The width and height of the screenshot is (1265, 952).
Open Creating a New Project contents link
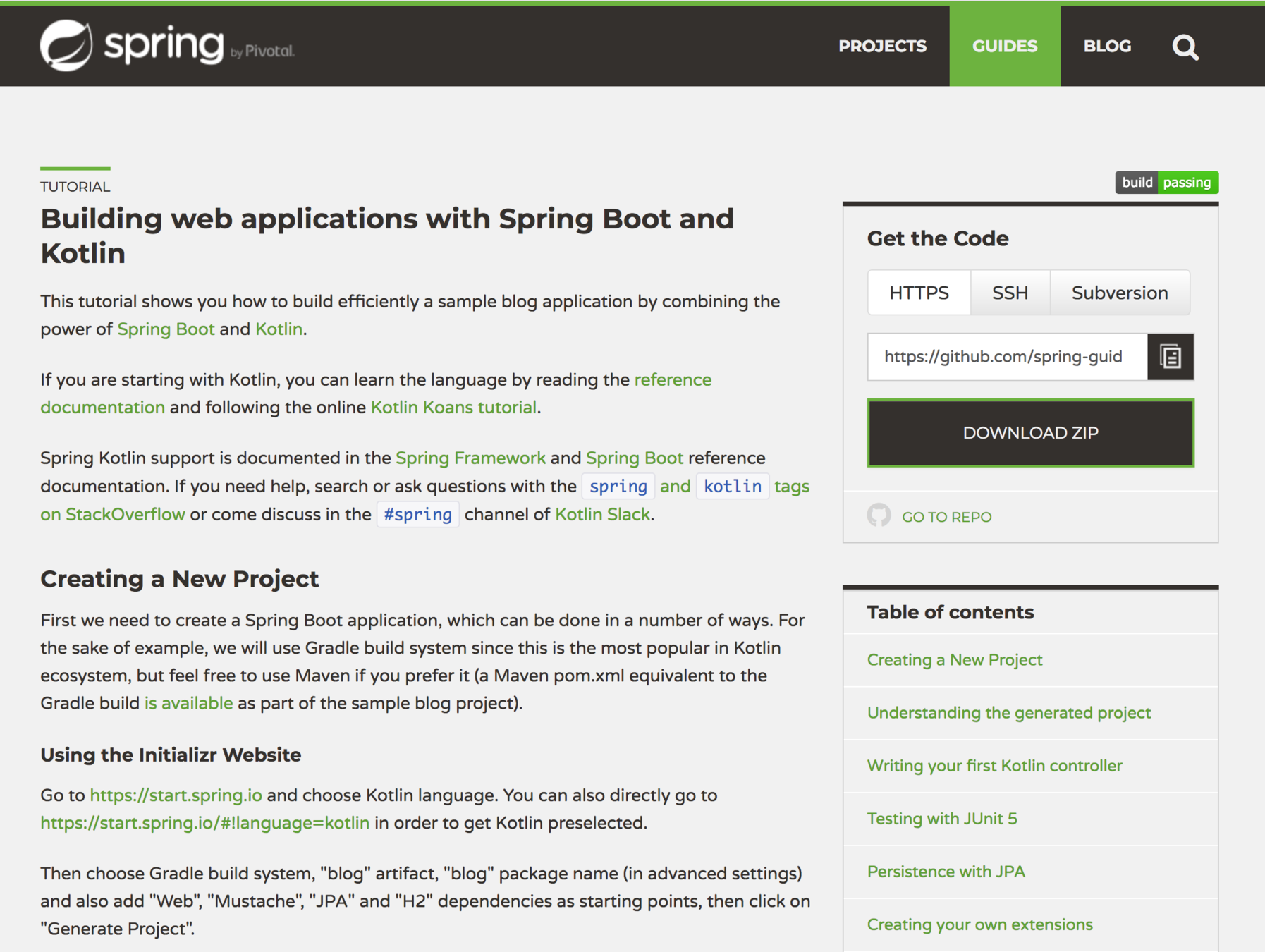954,660
